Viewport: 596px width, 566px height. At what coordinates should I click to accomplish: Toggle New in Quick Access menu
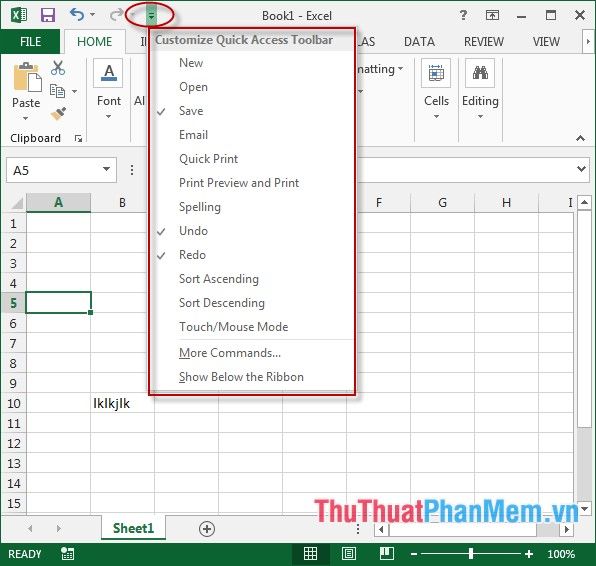252,63
